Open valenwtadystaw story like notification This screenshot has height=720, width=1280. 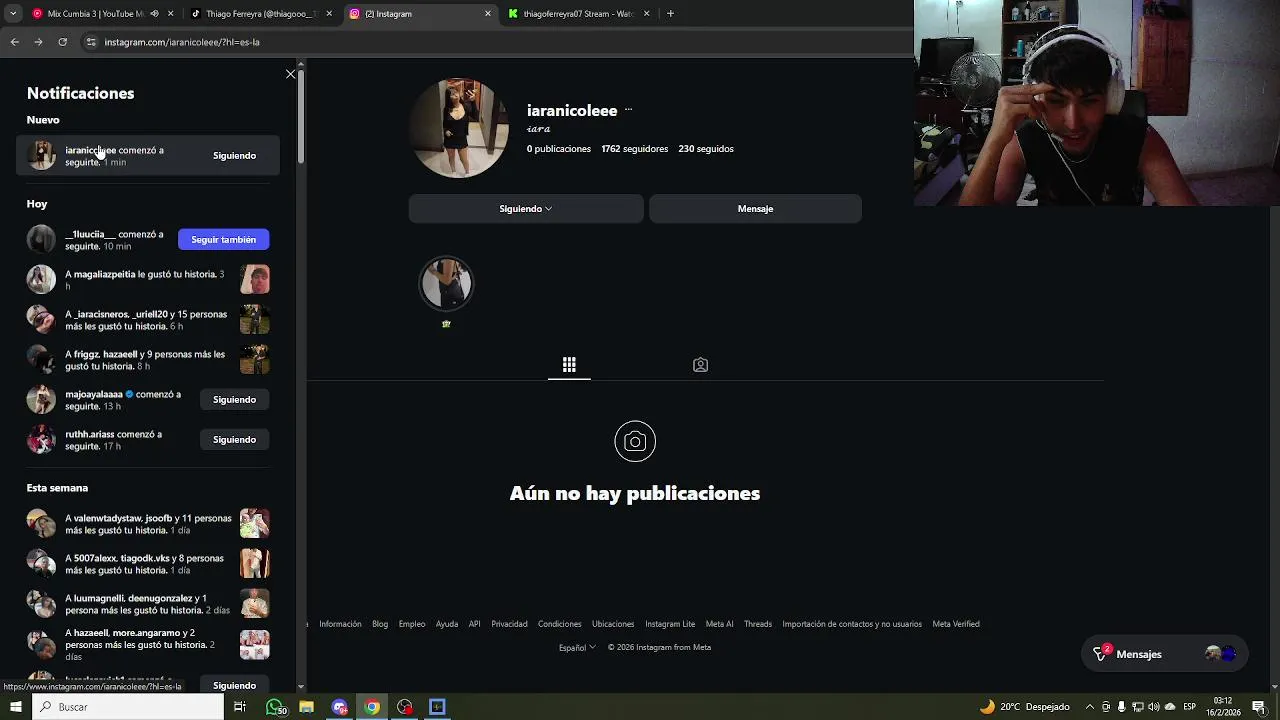pyautogui.click(x=148, y=524)
